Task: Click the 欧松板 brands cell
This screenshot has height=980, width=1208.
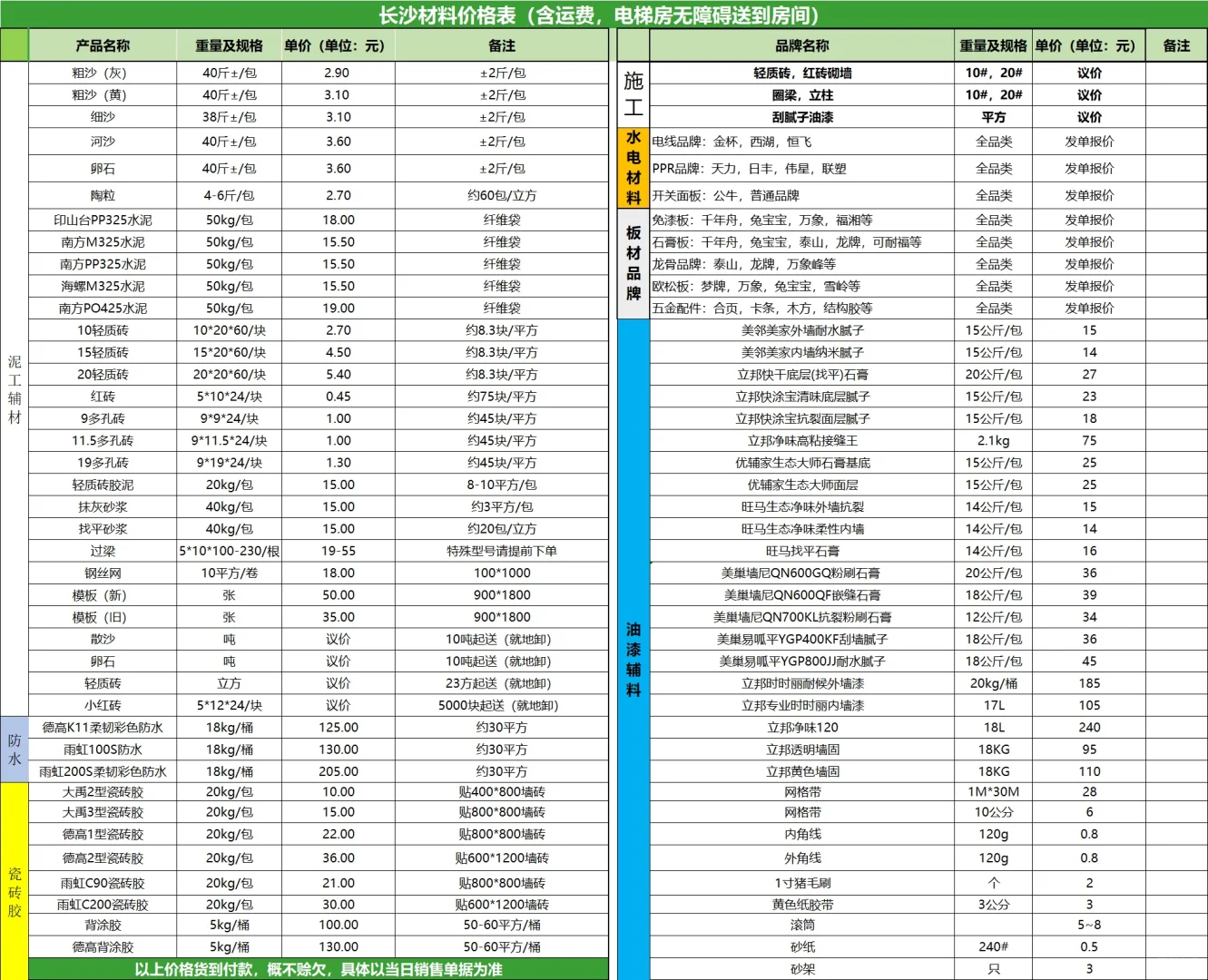Action: [x=802, y=286]
